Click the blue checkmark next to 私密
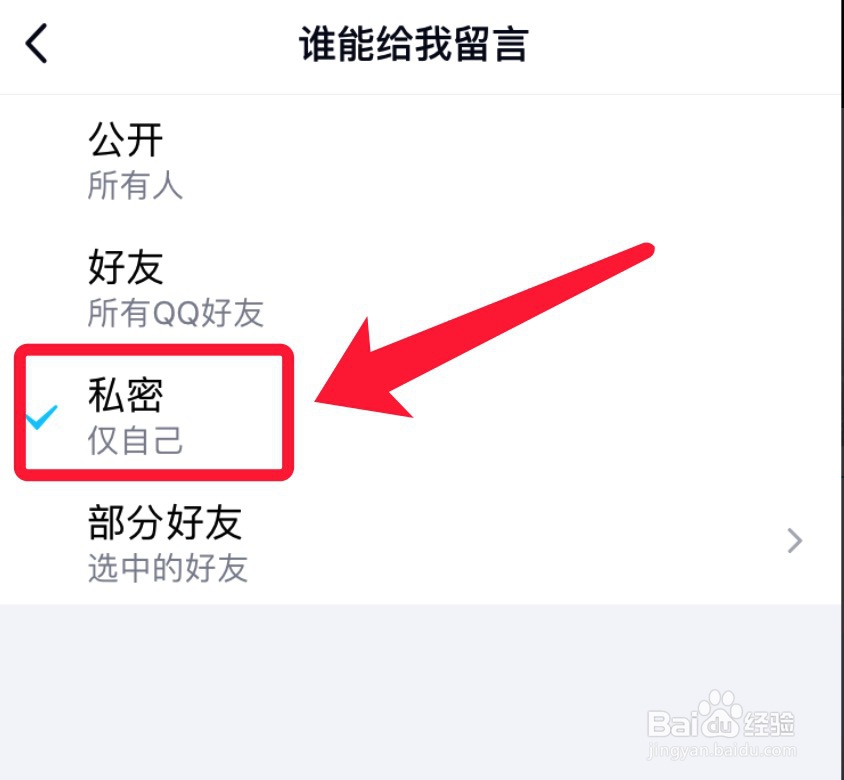844x780 pixels. click(42, 417)
